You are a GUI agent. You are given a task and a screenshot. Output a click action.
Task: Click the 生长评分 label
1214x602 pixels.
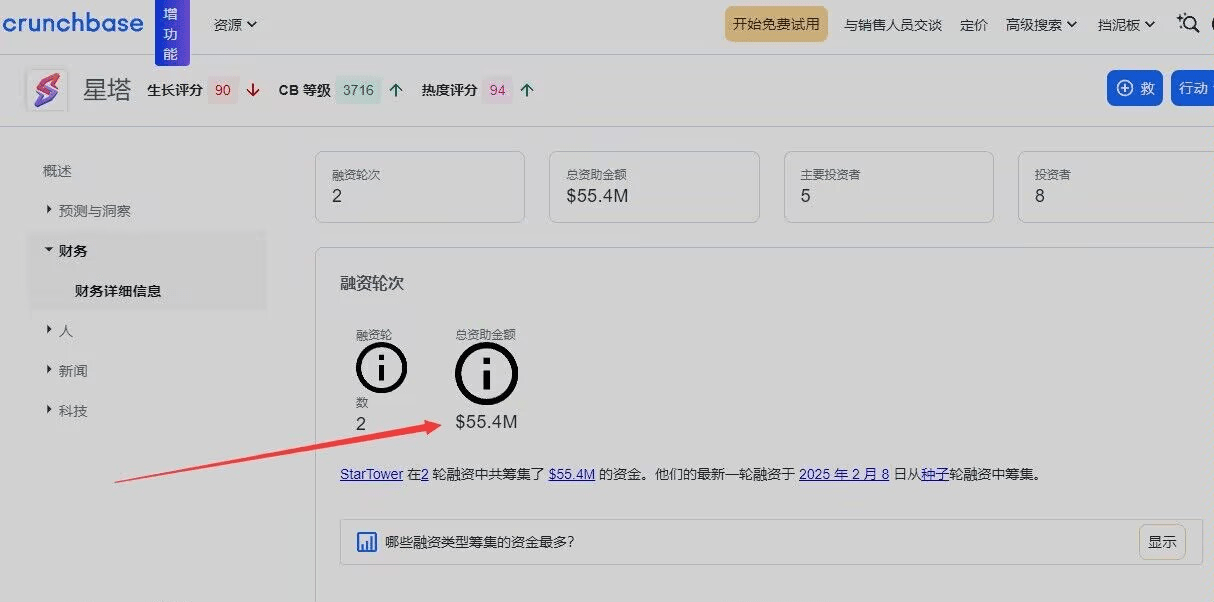tap(175, 90)
